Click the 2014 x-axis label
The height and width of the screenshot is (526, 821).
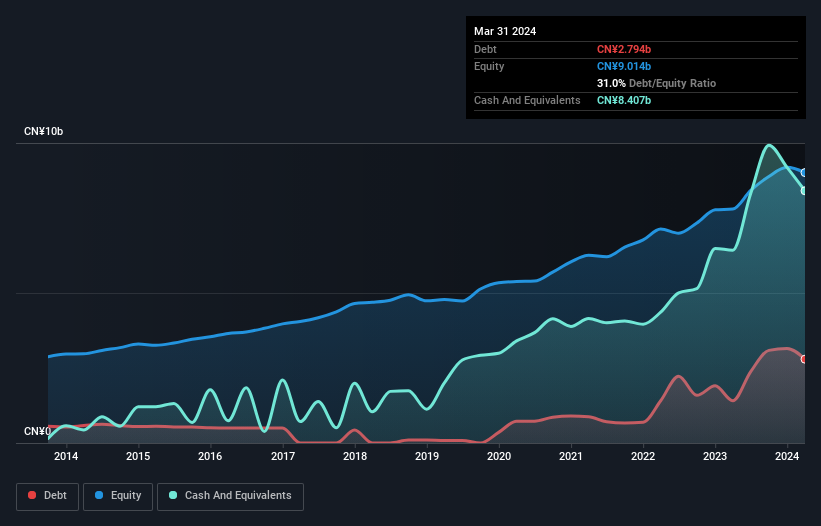coord(66,456)
